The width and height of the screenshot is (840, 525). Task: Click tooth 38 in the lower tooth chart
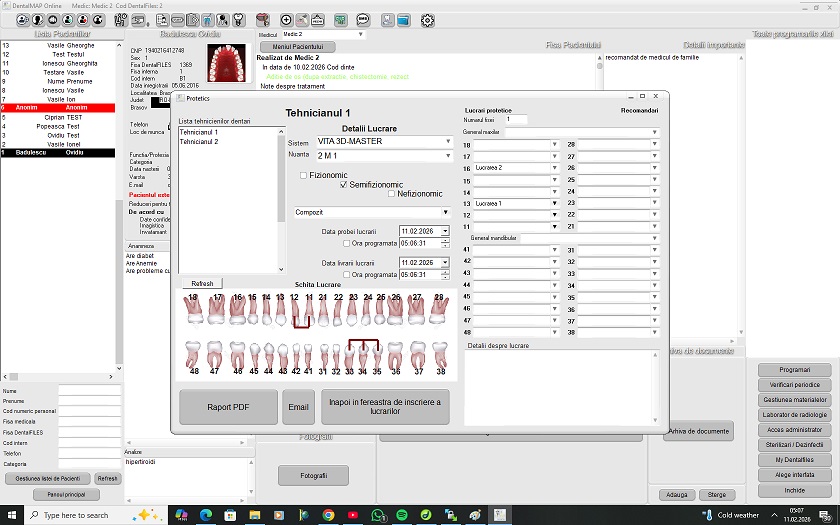click(x=440, y=355)
